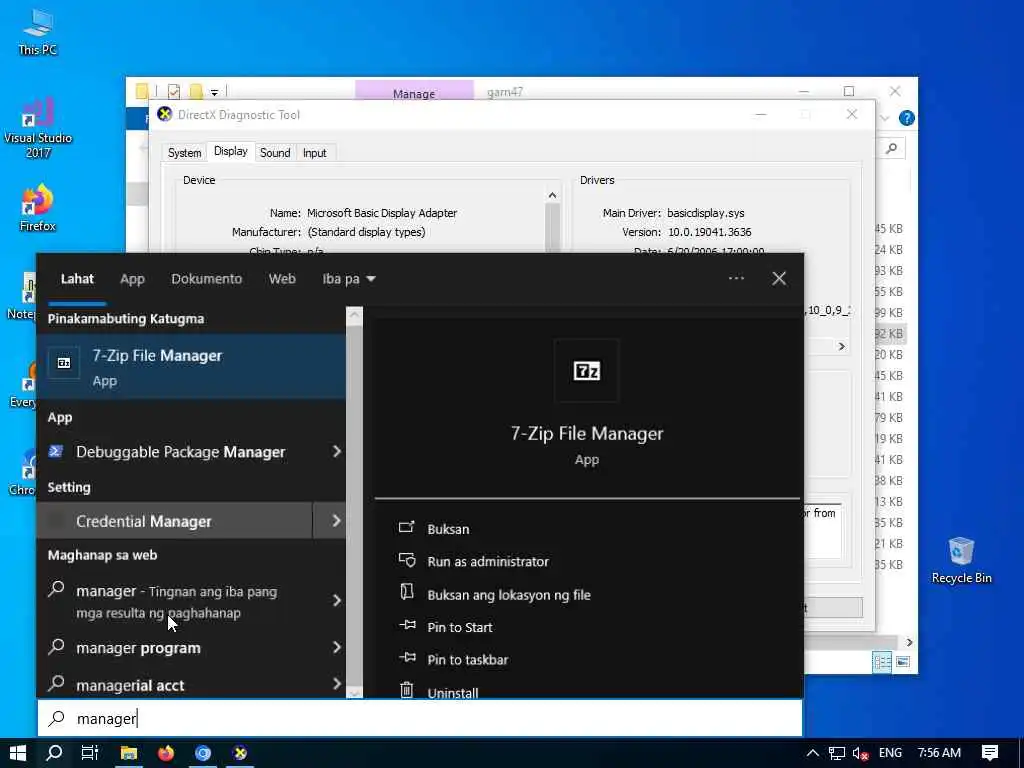Click Pin to Start pin icon
The image size is (1024, 768).
tap(408, 626)
